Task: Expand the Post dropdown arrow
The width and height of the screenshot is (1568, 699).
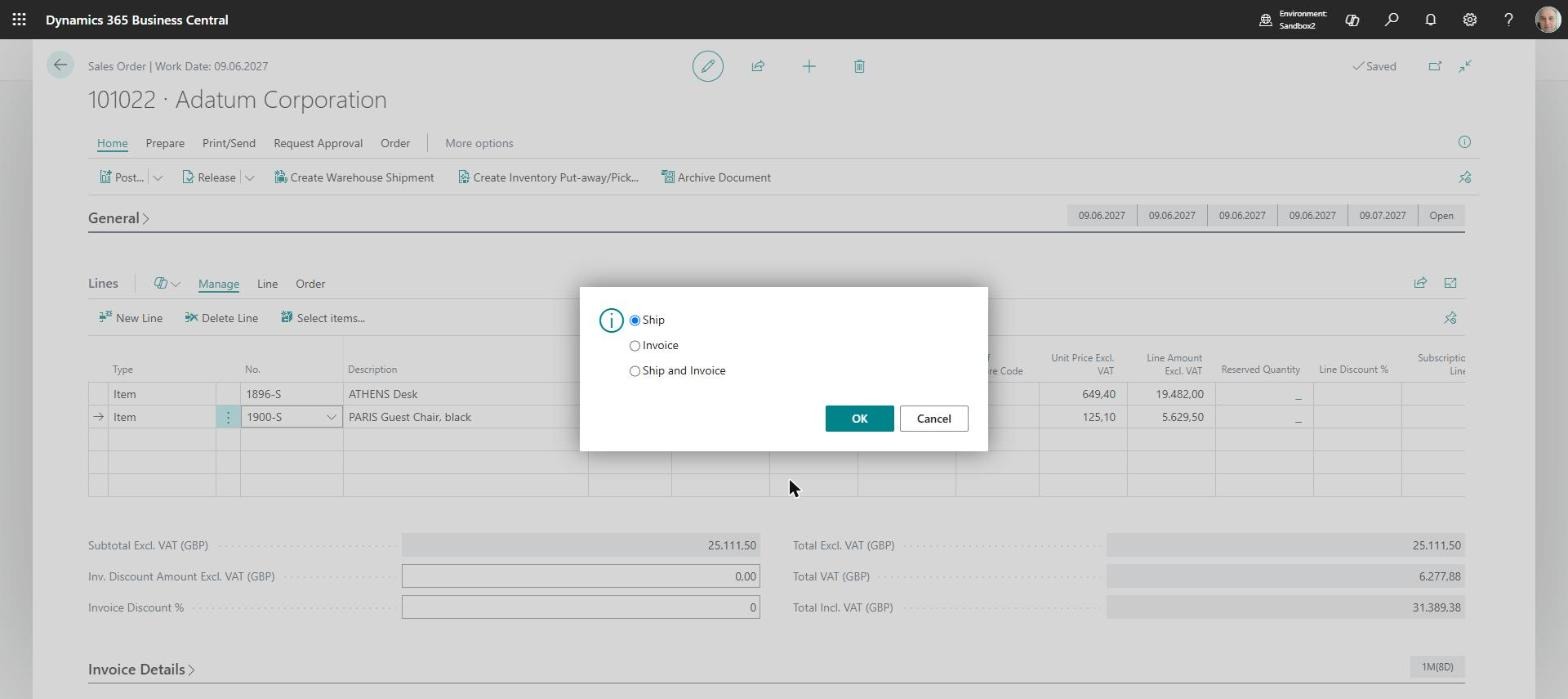Action: tap(157, 178)
